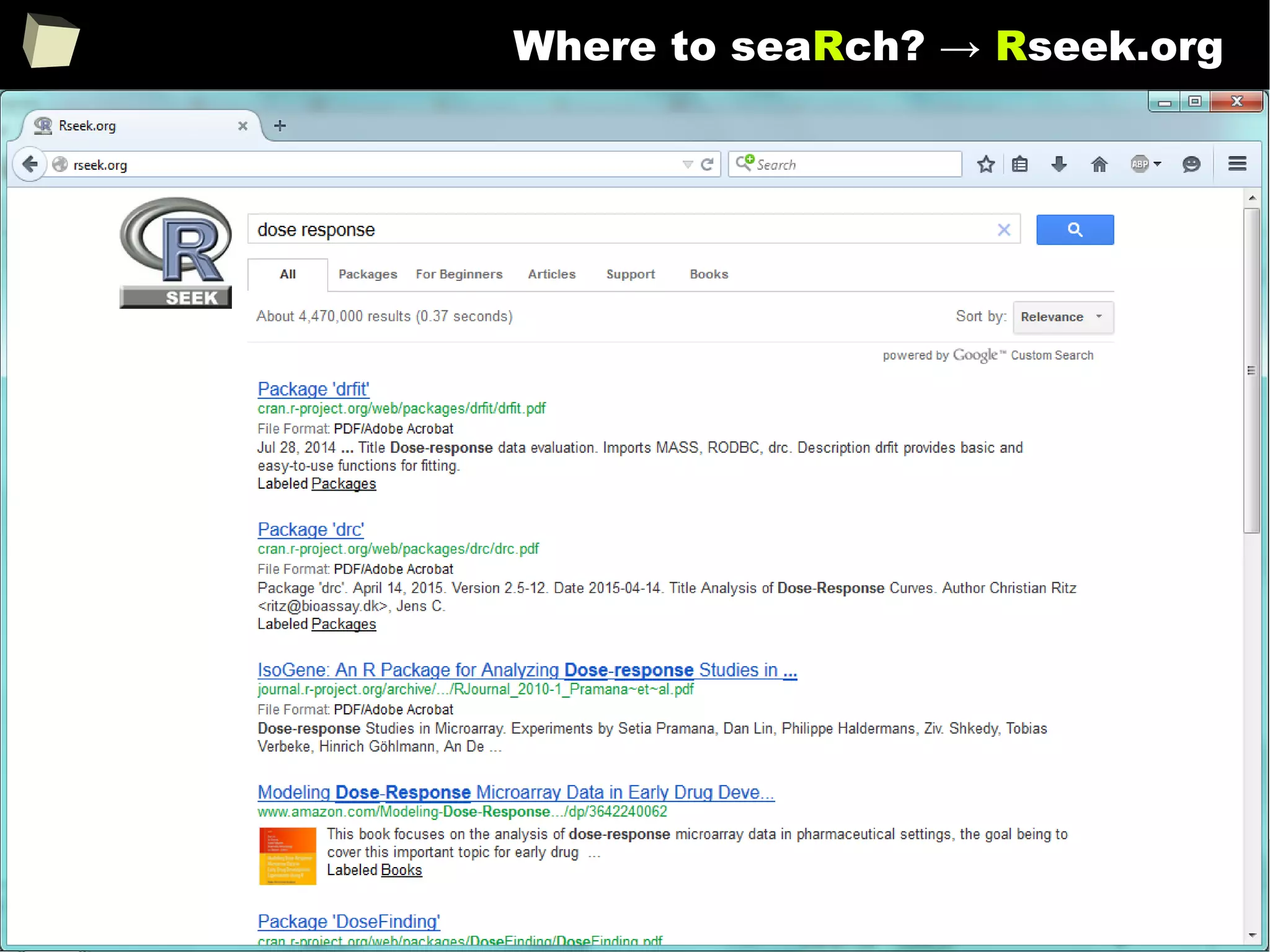Click the drfit cran.r-project.org URL text
Image resolution: width=1270 pixels, height=952 pixels.
click(x=401, y=409)
